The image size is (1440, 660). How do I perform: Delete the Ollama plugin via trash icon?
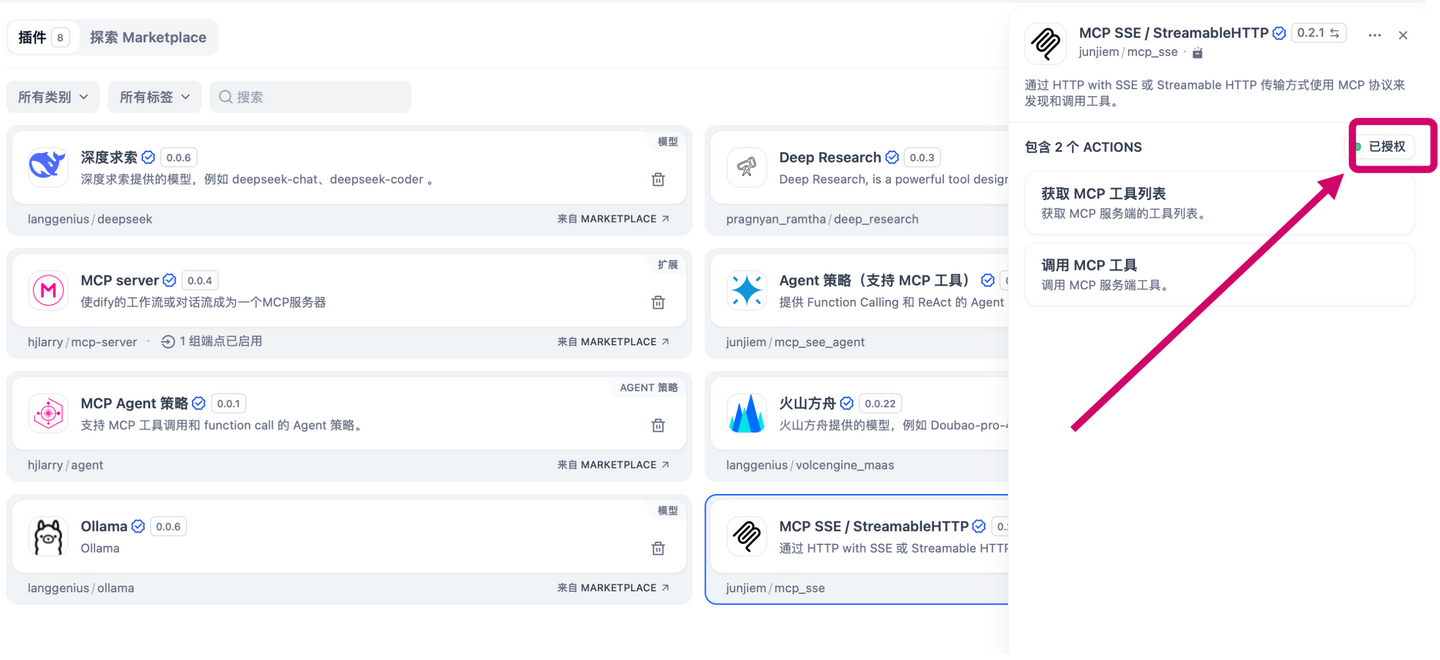tap(657, 548)
